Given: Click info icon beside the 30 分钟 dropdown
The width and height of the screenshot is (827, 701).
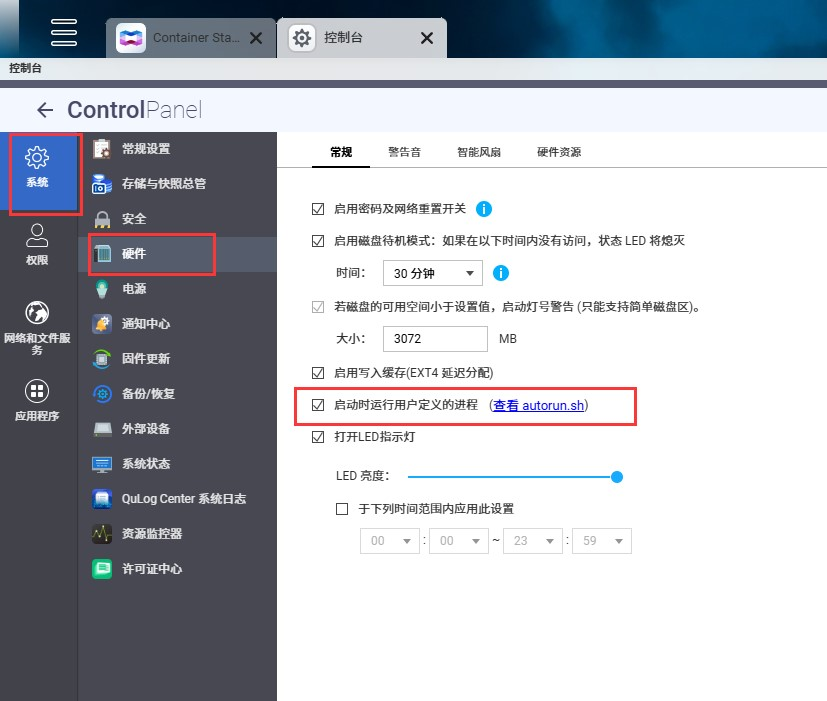Looking at the screenshot, I should (501, 273).
